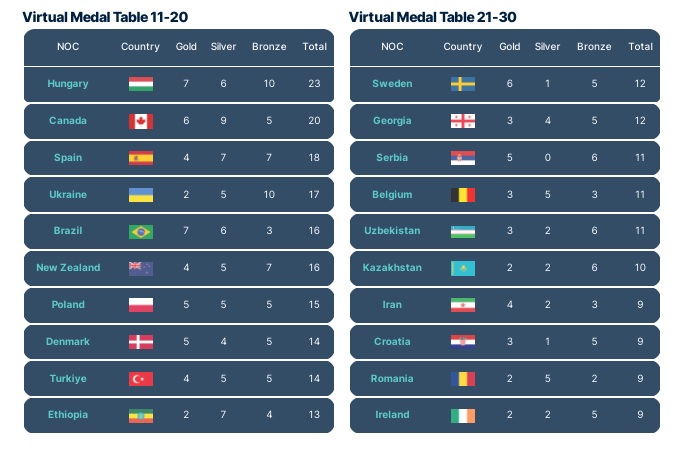
Task: Open the Spain country link
Action: pyautogui.click(x=68, y=158)
